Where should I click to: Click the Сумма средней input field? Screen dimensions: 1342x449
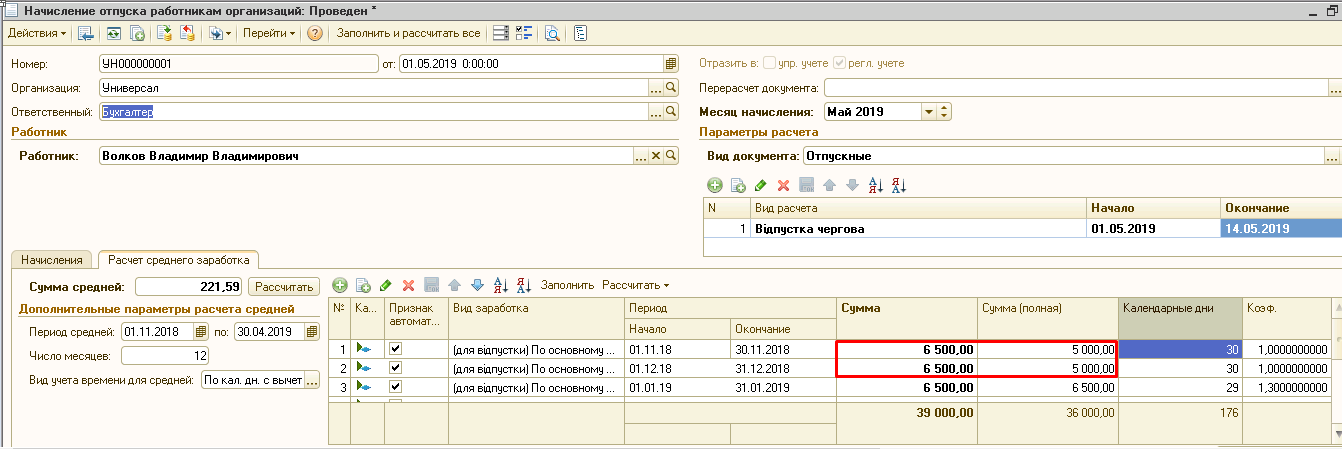pyautogui.click(x=189, y=286)
